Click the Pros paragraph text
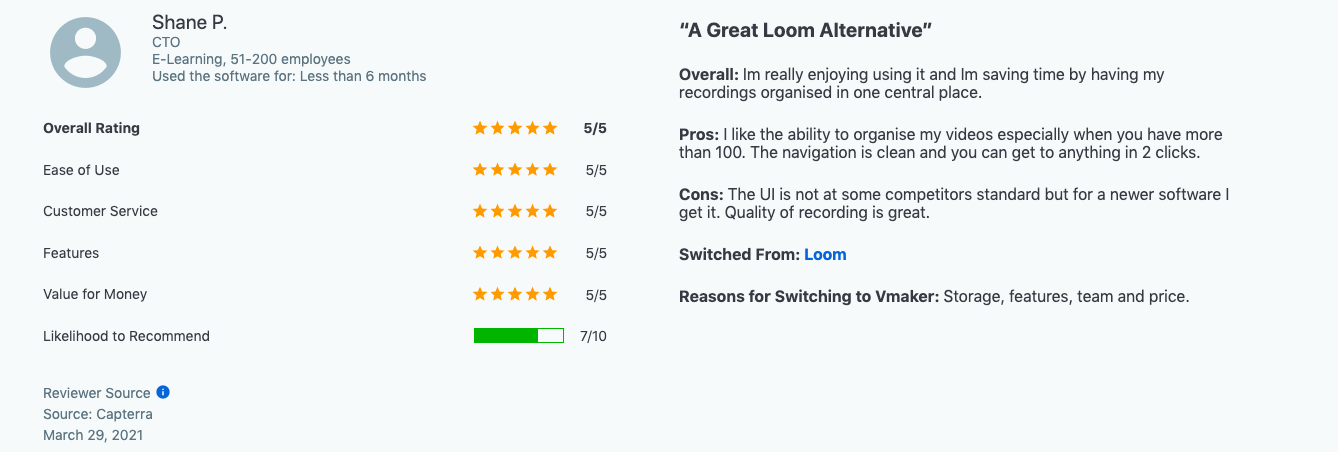The image size is (1338, 452). (x=950, y=143)
